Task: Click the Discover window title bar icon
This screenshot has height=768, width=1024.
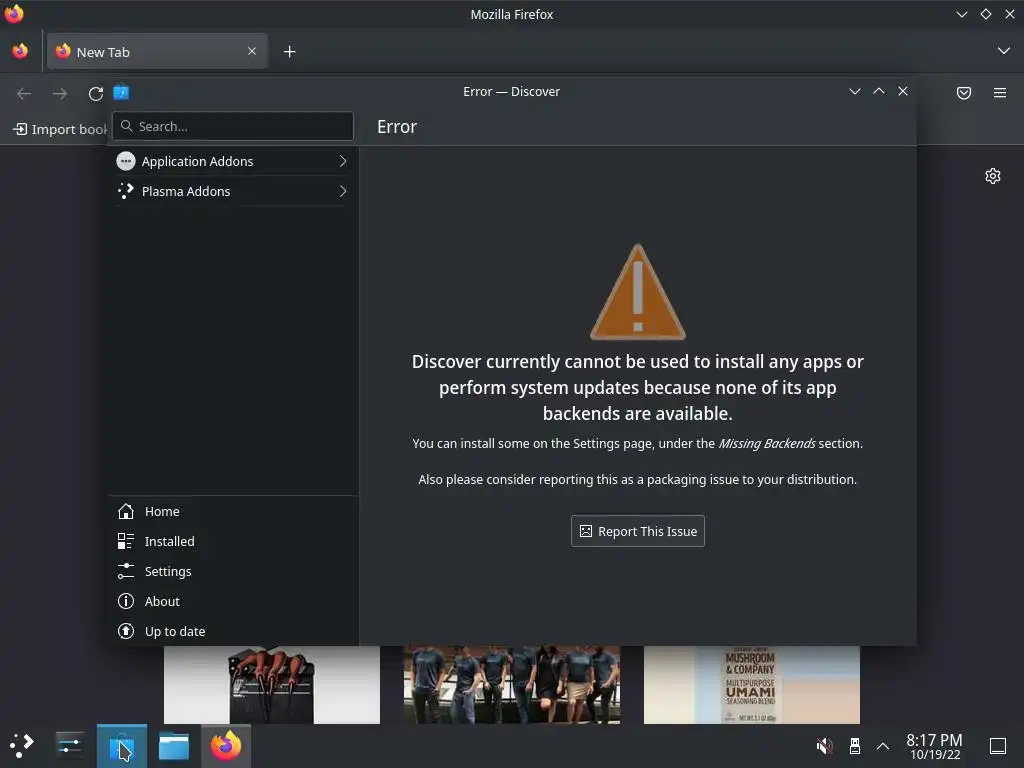Action: tap(121, 92)
